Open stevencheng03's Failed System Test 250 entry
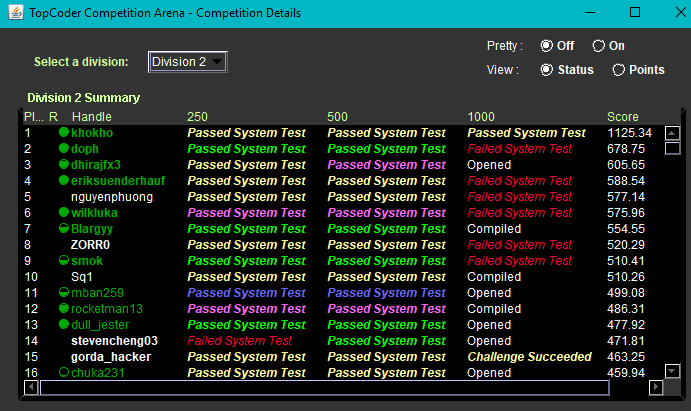Screen dimensions: 691x411 239,341
